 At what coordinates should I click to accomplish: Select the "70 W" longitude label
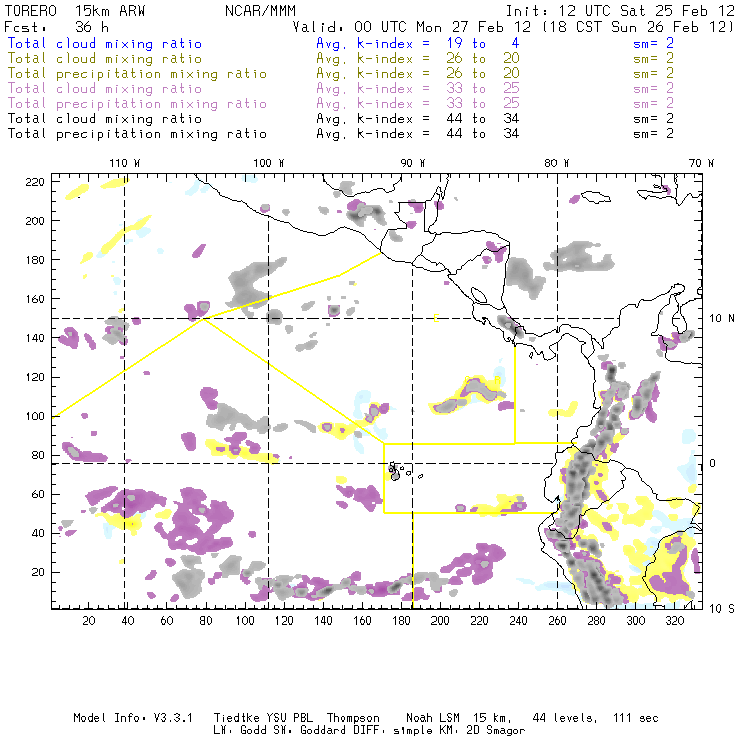pyautogui.click(x=701, y=163)
